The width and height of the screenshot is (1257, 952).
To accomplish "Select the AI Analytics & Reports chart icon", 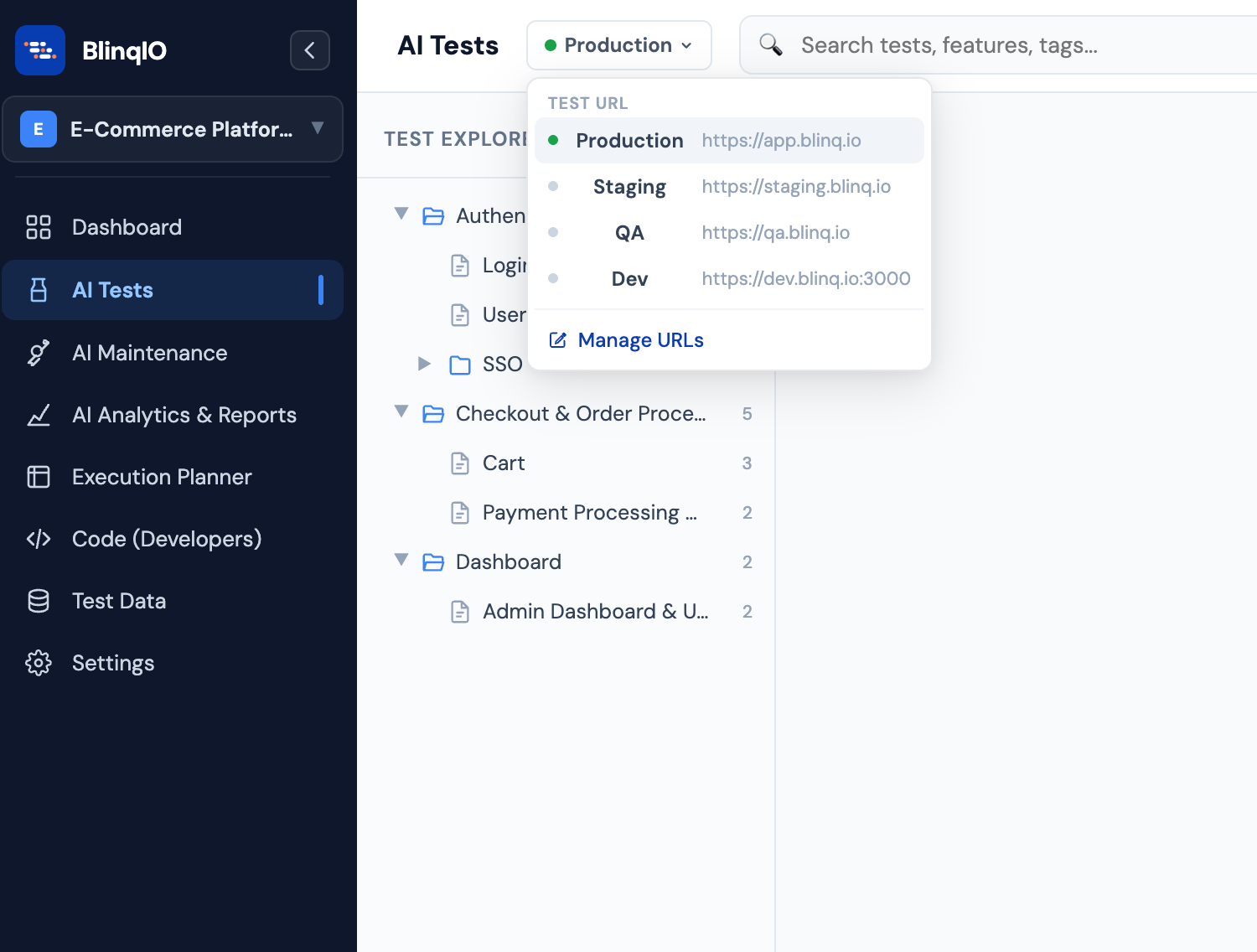I will click(38, 415).
